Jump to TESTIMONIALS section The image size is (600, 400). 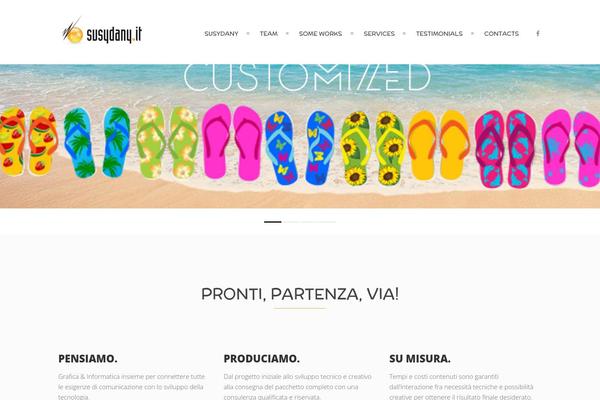(x=439, y=34)
